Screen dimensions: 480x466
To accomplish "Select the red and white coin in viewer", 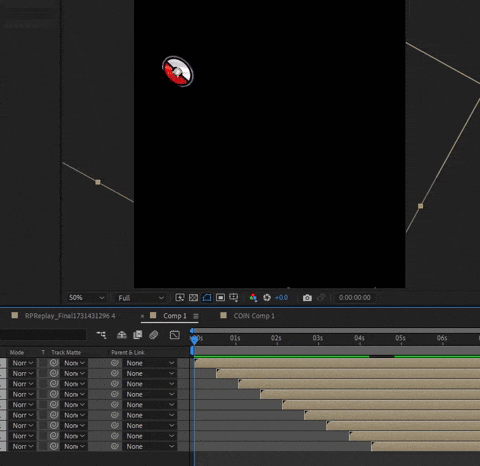I will click(178, 71).
